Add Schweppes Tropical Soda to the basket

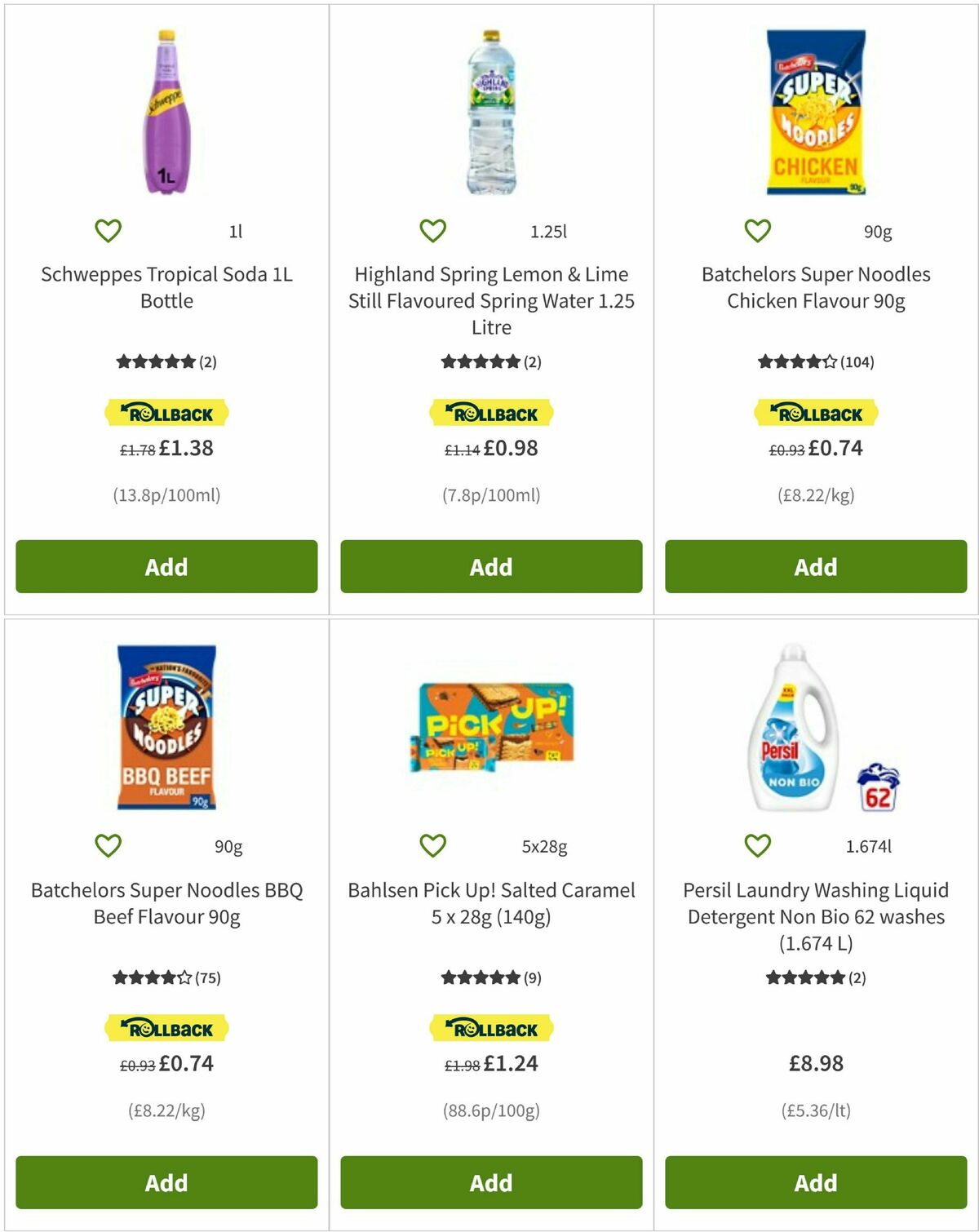[x=166, y=566]
